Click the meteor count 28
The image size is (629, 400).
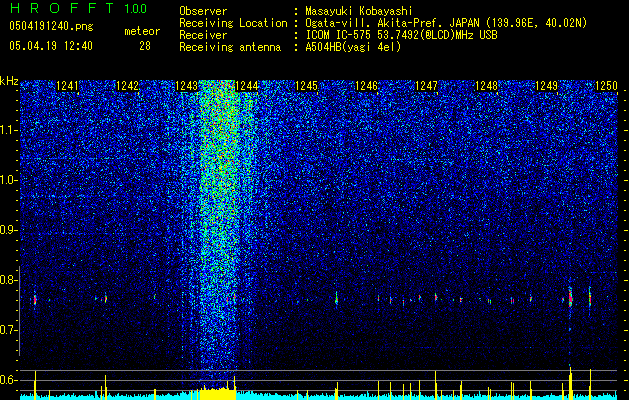pyautogui.click(x=145, y=46)
